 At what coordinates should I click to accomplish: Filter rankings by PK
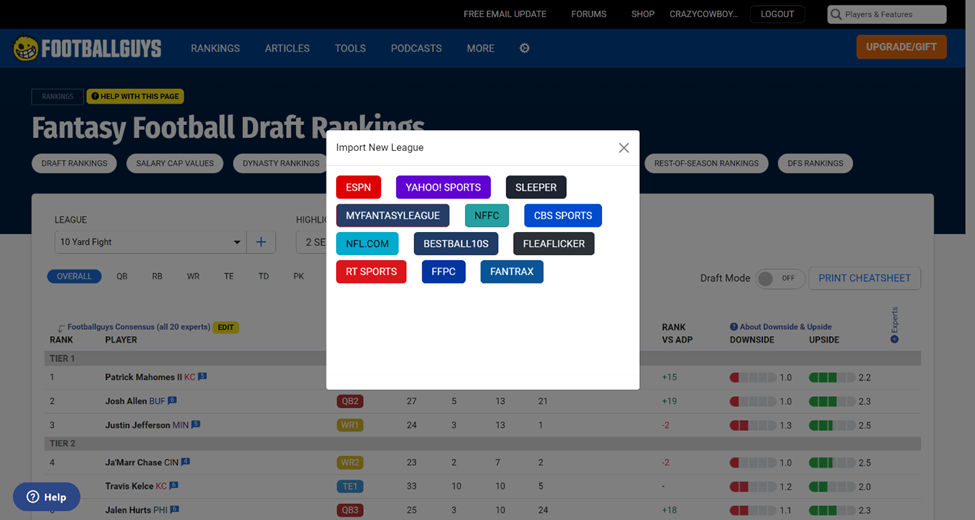[298, 276]
